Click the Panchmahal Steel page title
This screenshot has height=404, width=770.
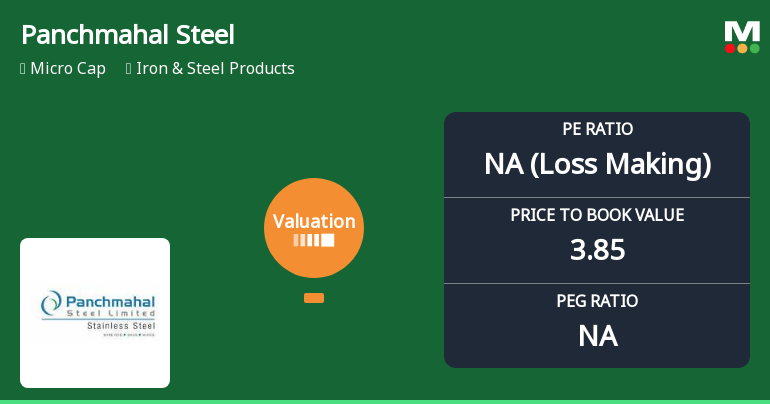pyautogui.click(x=127, y=35)
